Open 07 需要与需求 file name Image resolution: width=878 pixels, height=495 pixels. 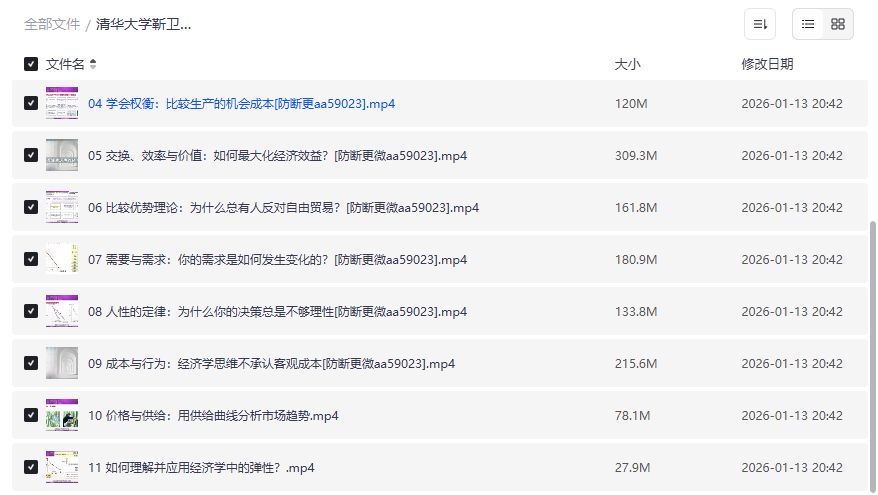(277, 260)
